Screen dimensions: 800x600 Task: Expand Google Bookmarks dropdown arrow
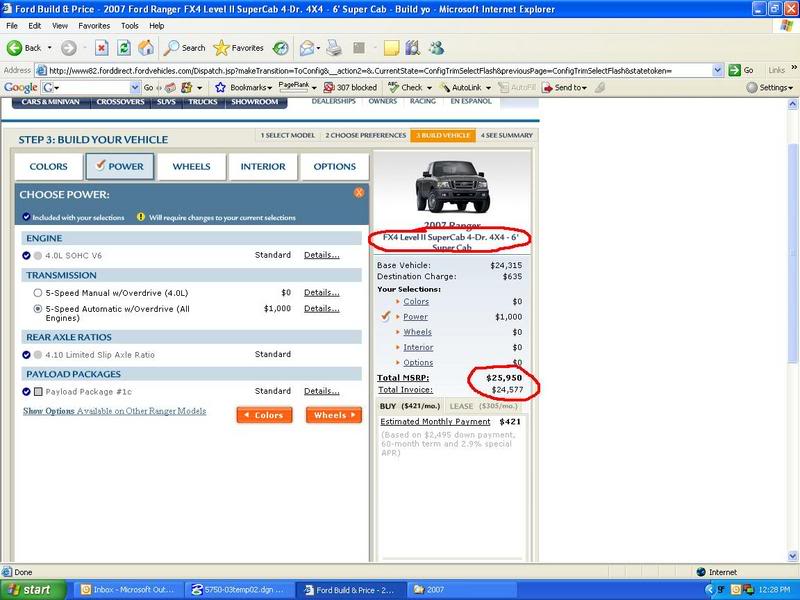269,88
